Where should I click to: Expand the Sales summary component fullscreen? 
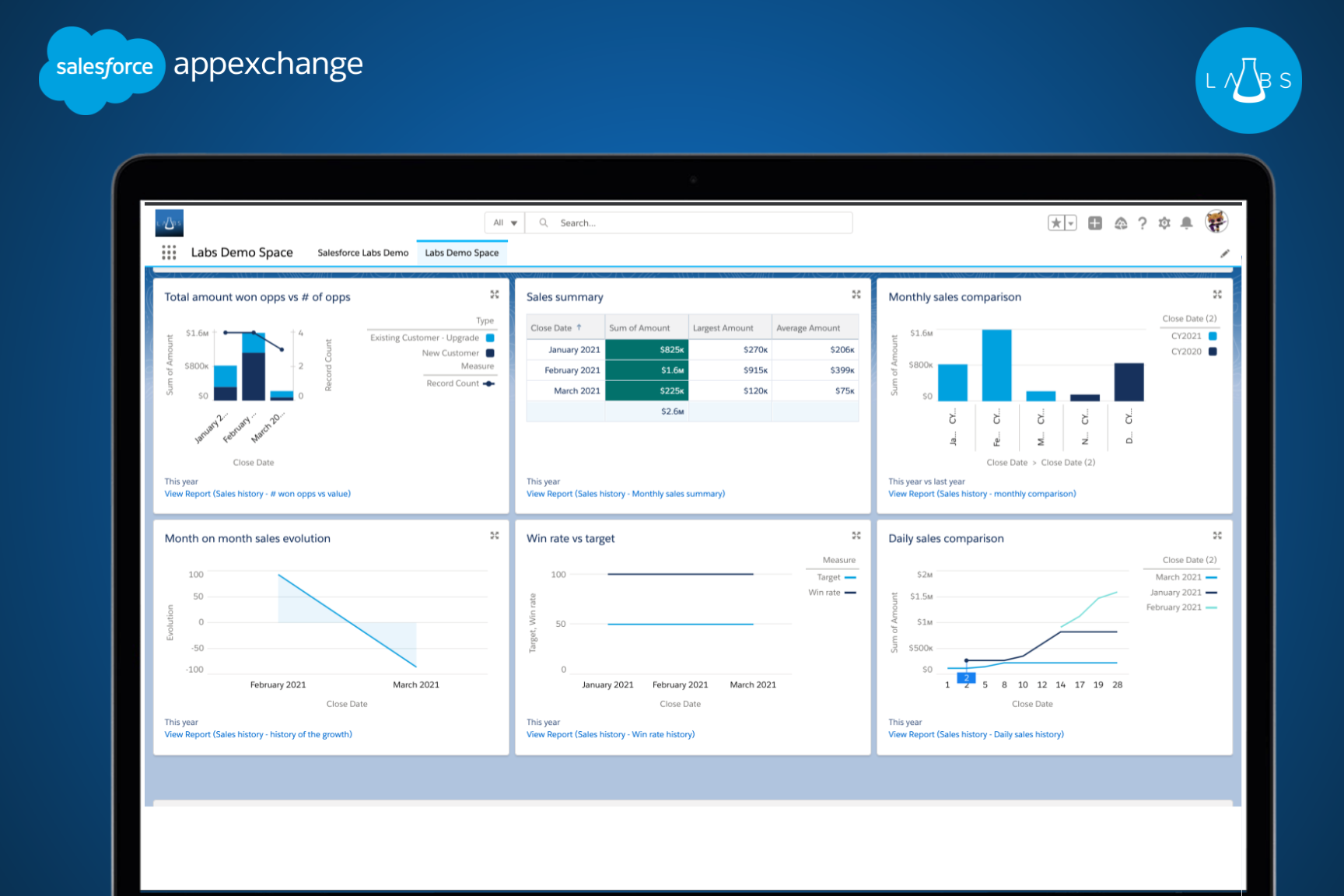856,295
